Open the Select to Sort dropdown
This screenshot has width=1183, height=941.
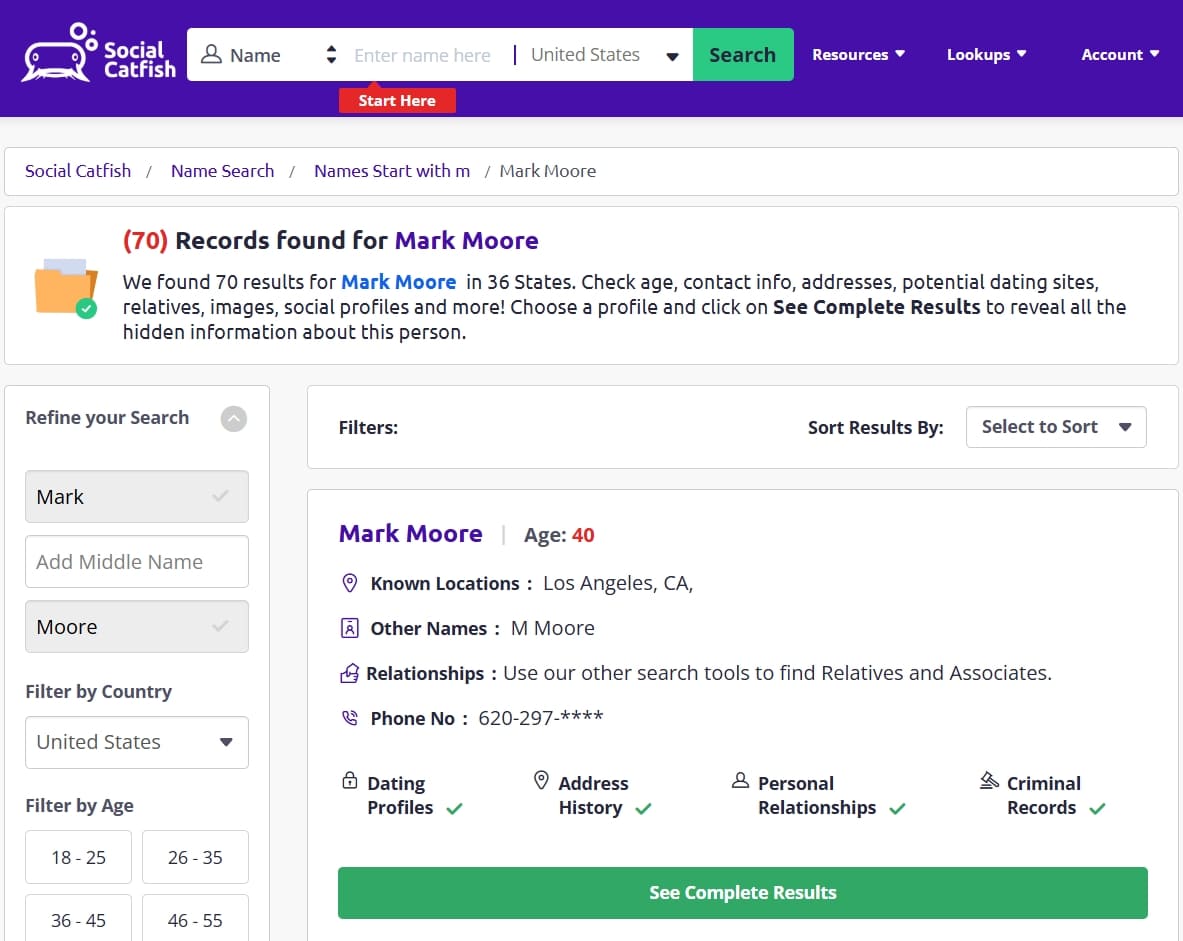coord(1056,427)
